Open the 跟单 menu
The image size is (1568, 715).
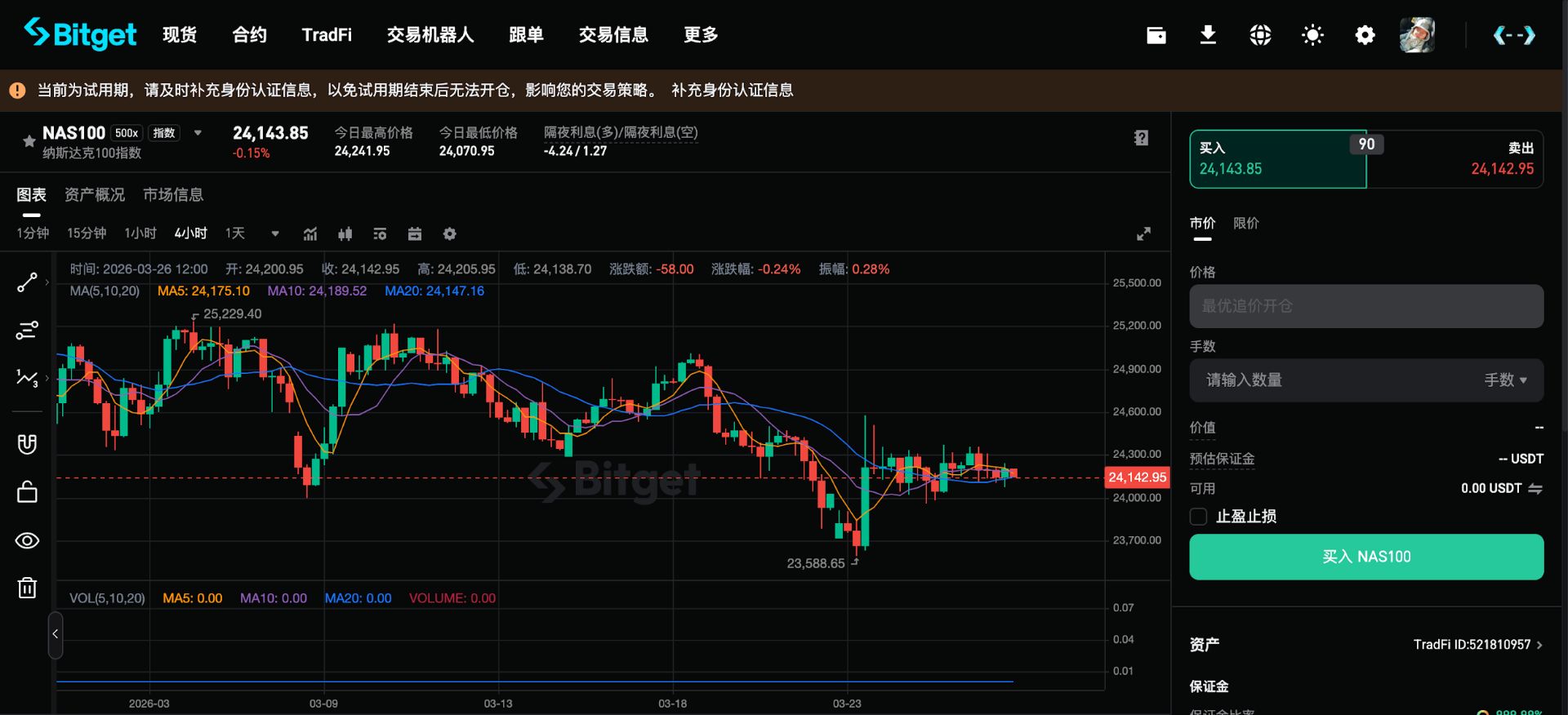point(526,35)
